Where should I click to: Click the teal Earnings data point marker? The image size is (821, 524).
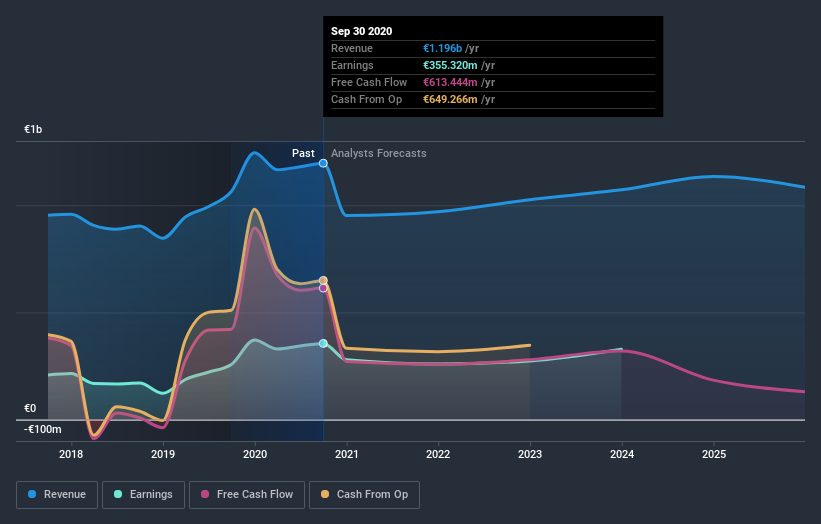coord(323,343)
